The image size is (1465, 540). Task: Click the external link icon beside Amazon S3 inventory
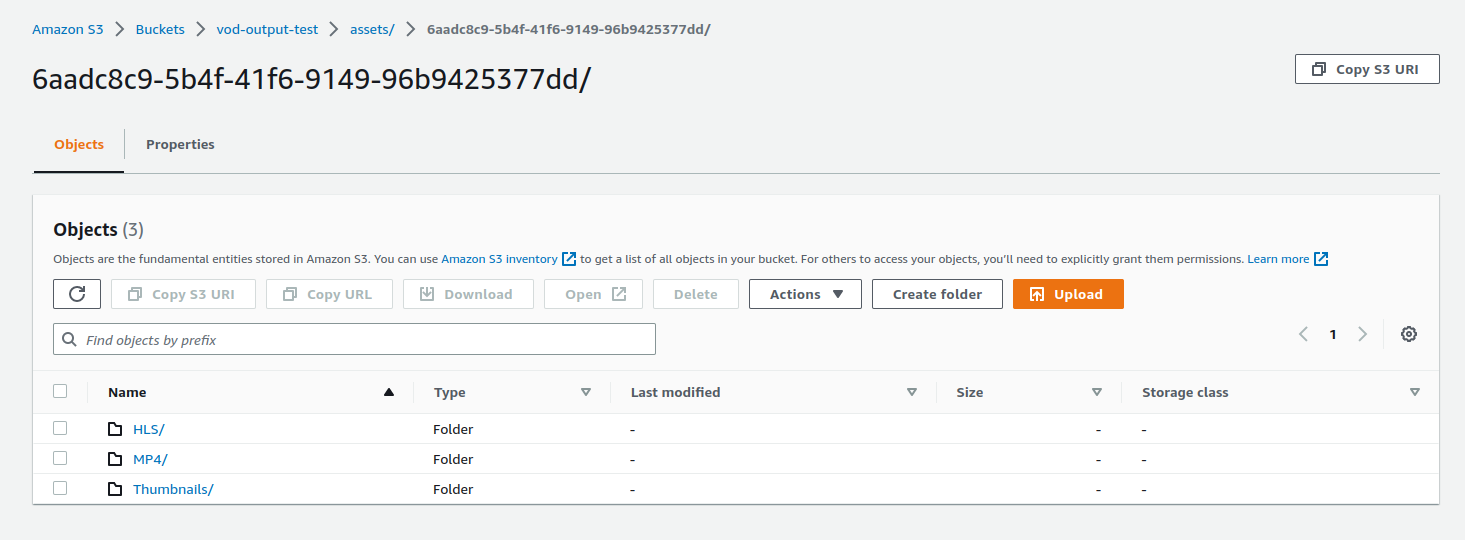[569, 259]
